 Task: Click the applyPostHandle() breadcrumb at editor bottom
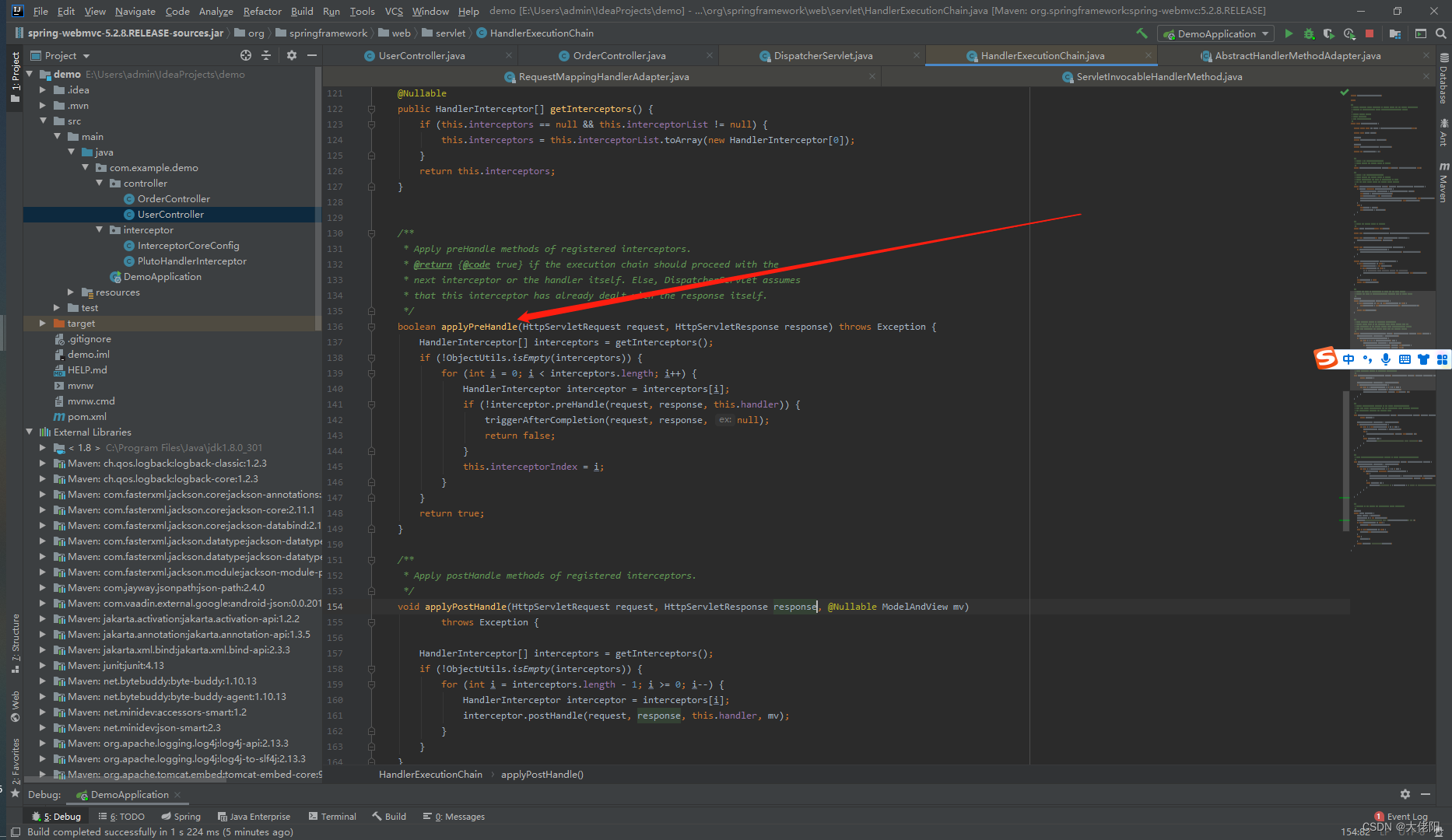click(542, 774)
